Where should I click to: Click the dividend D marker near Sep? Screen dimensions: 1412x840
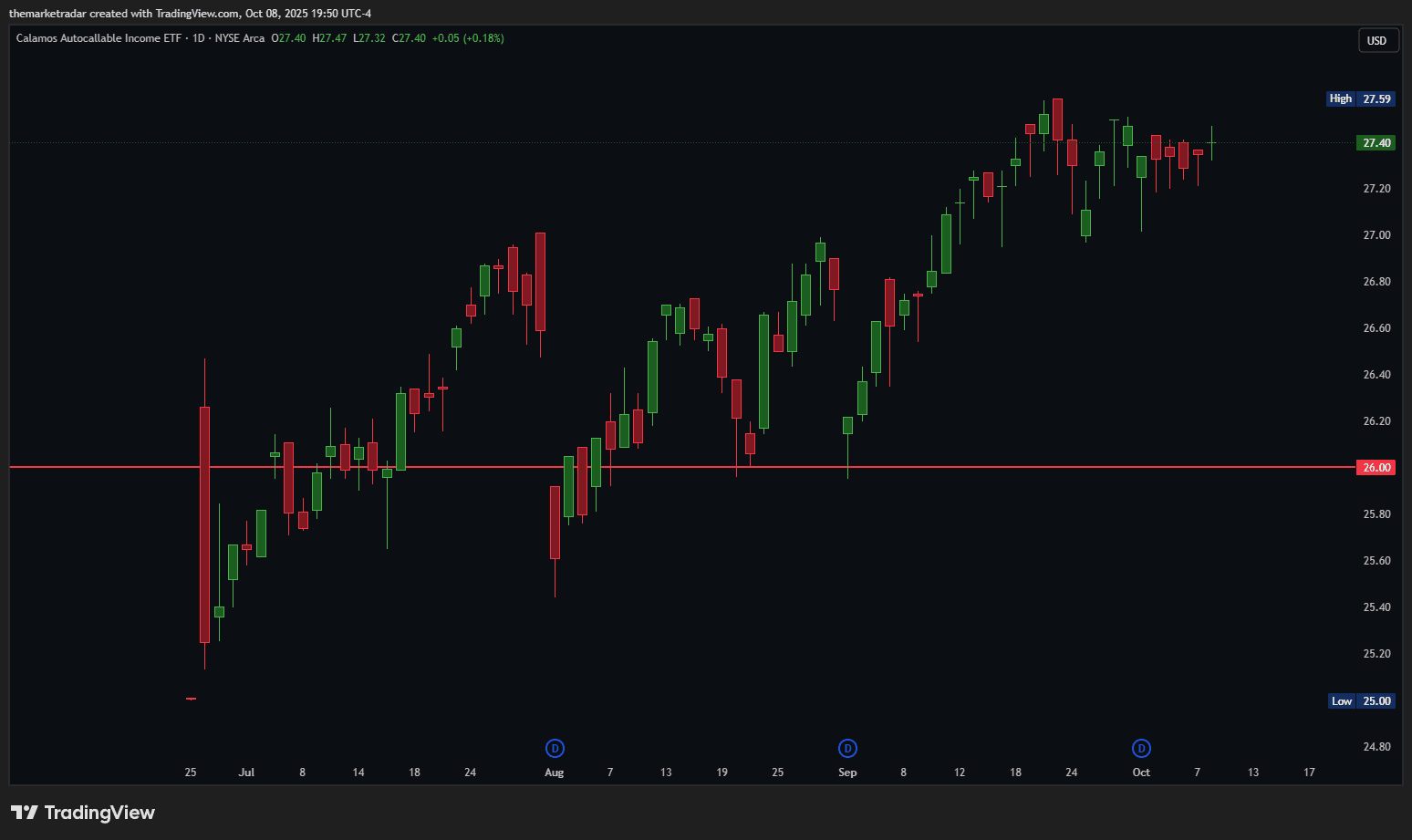coord(847,749)
